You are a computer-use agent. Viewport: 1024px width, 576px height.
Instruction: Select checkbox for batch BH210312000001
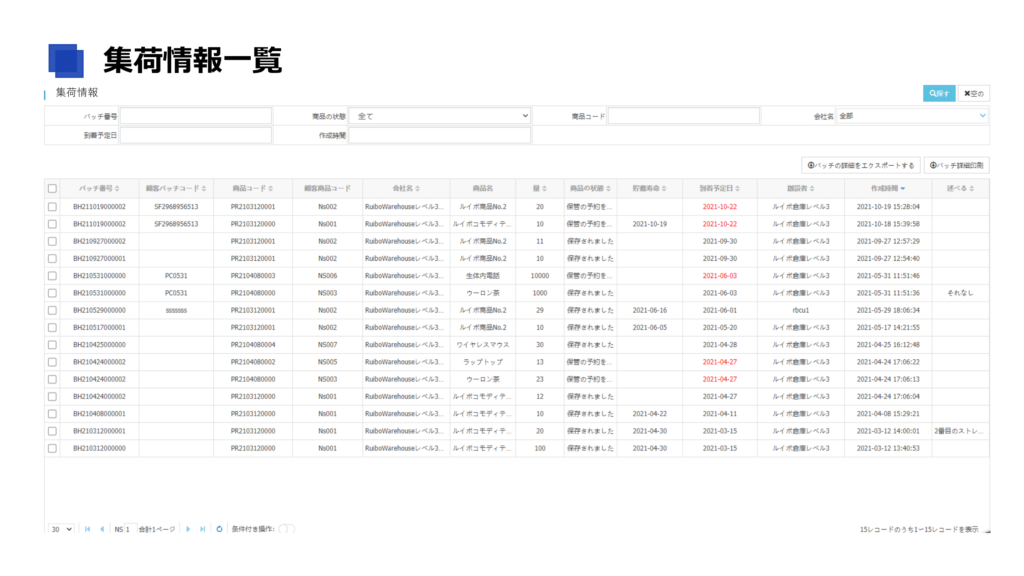coord(52,431)
